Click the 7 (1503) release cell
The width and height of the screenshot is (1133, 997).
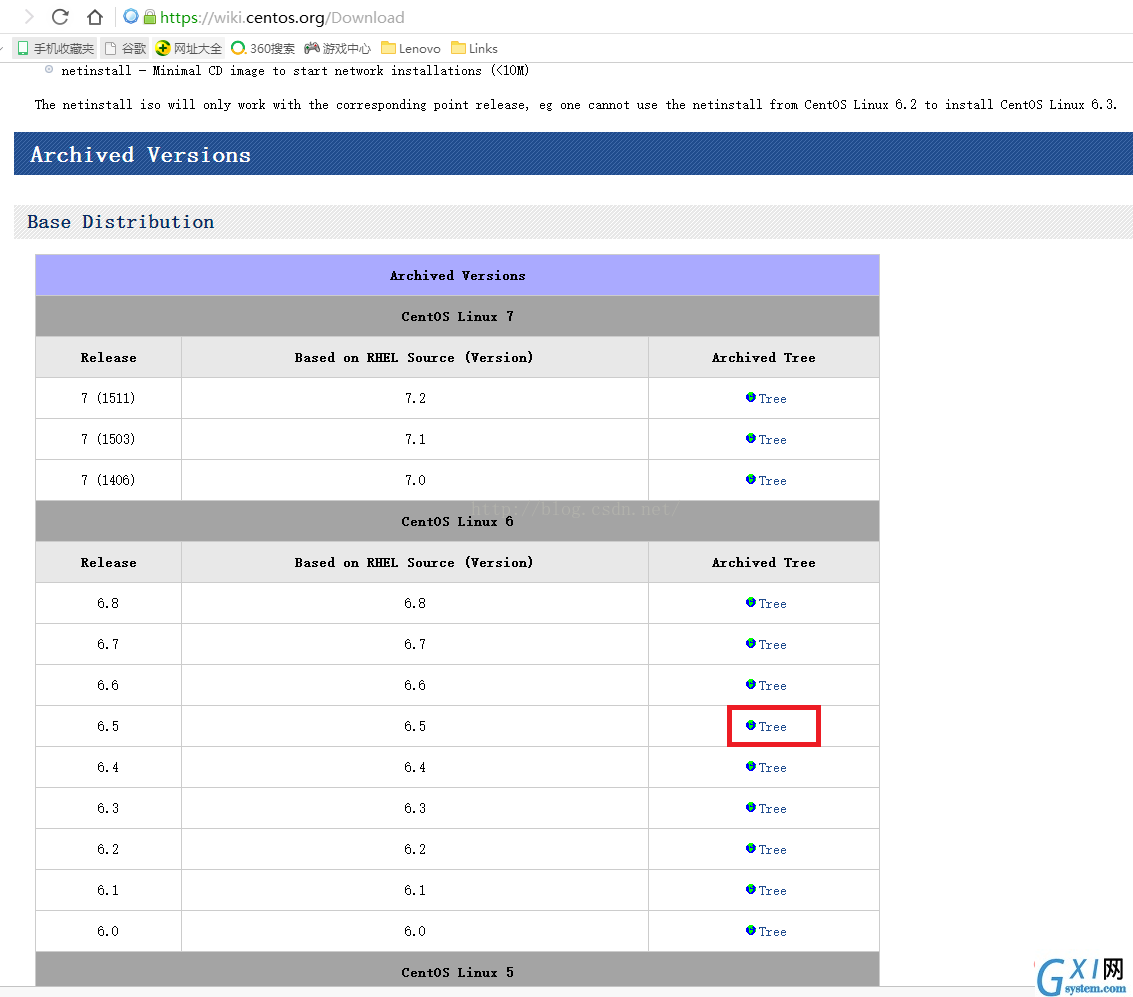point(108,439)
